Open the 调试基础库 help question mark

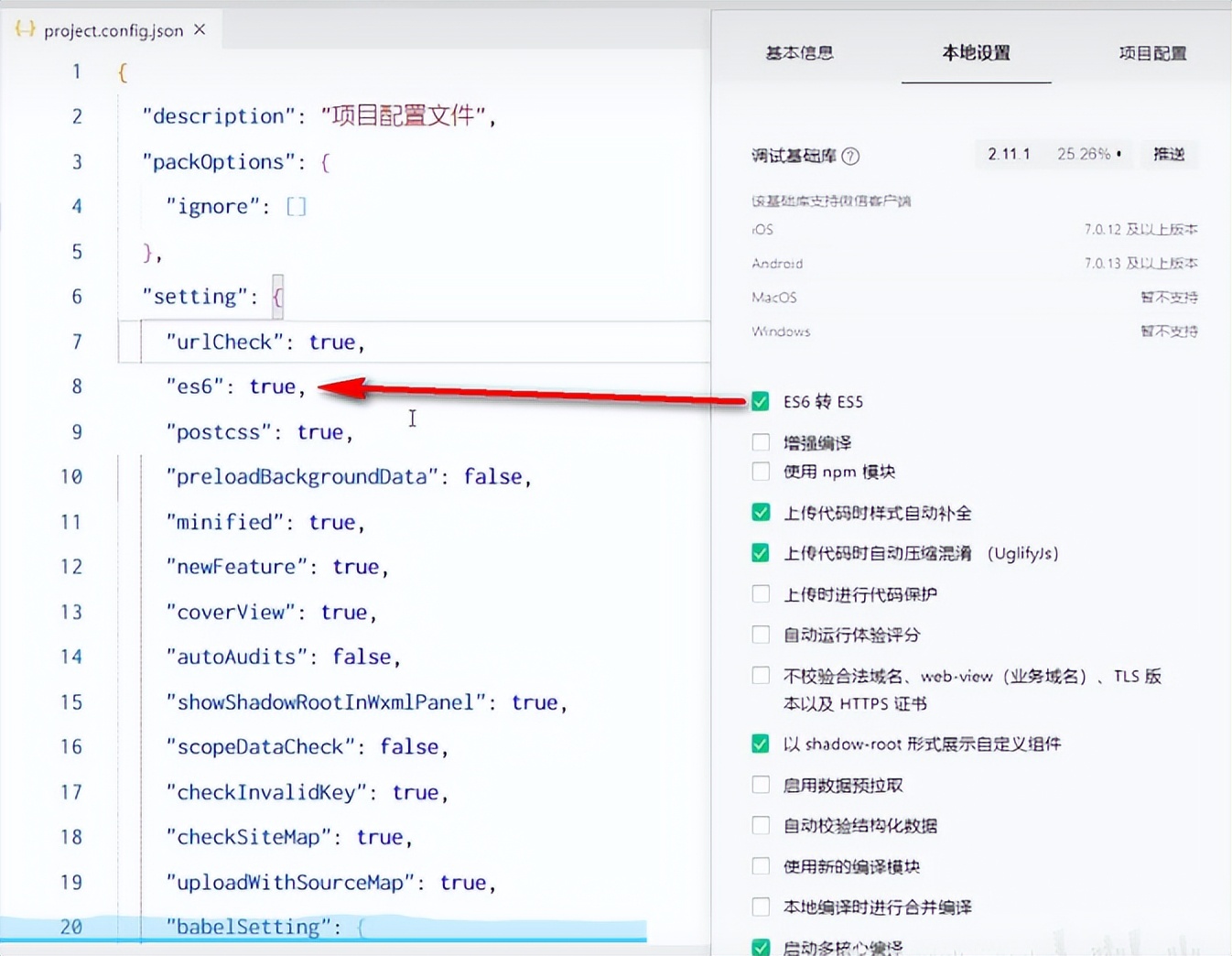tap(851, 156)
